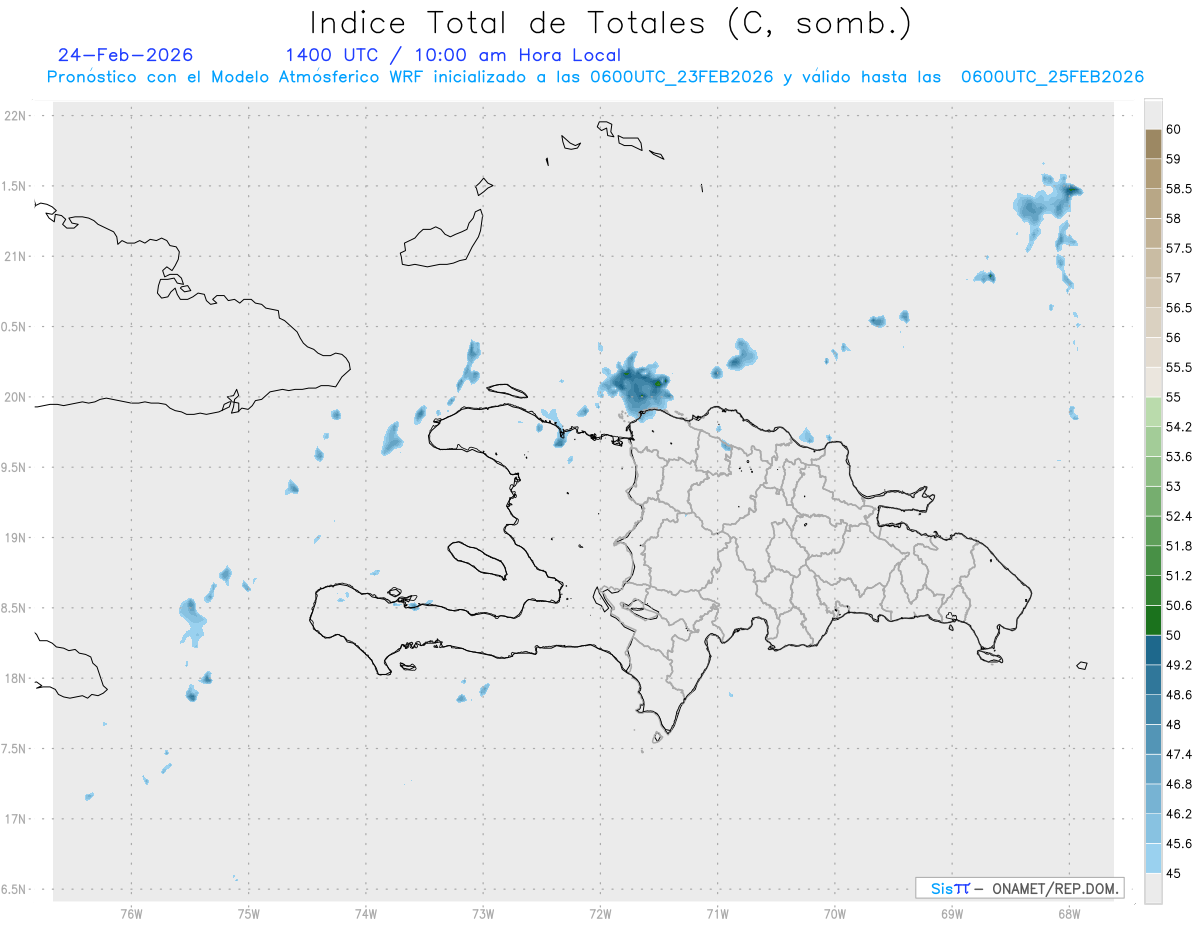
Task: Click the "75W" longitude label
Action: pos(249,913)
